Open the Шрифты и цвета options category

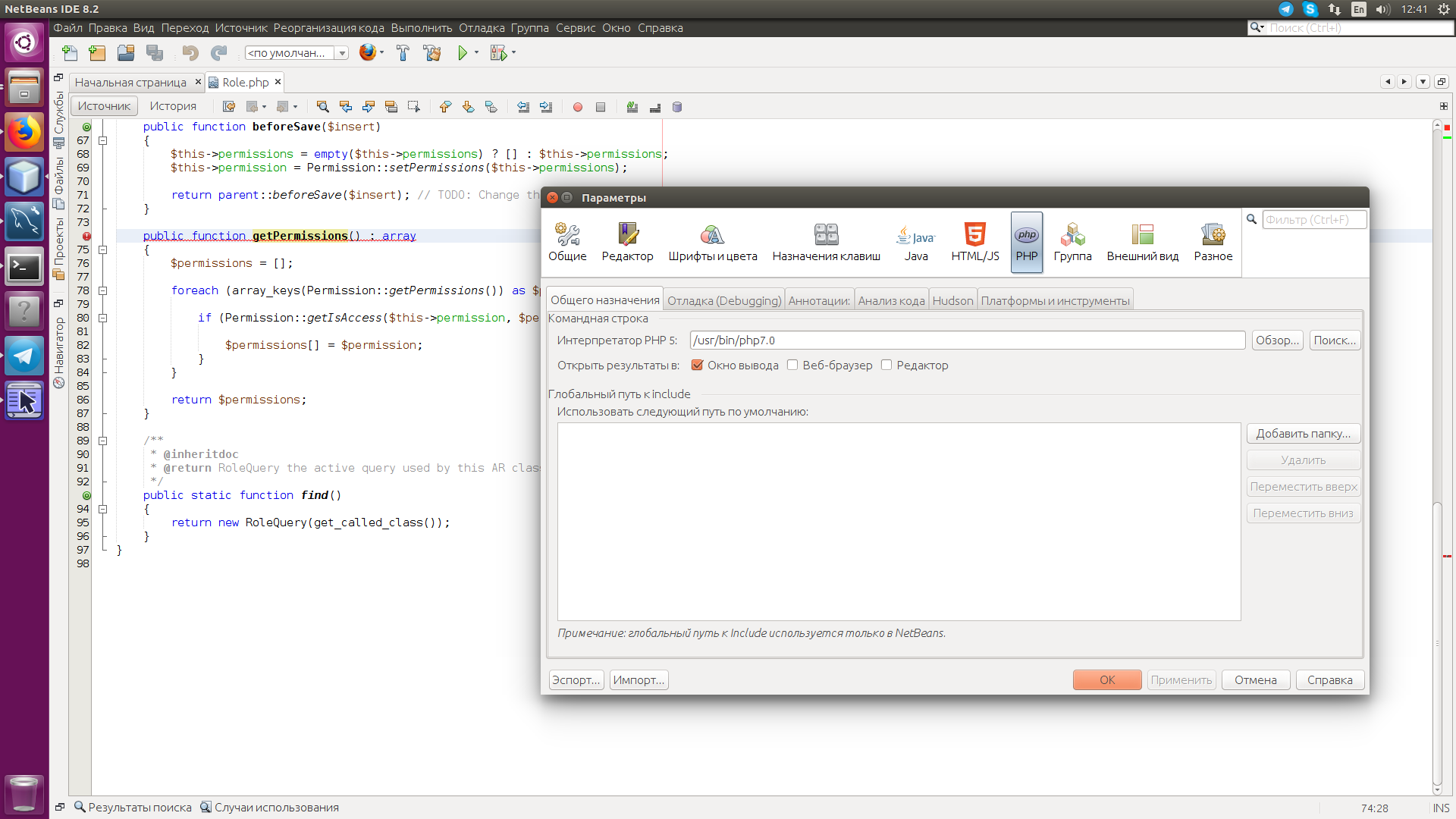(x=712, y=243)
